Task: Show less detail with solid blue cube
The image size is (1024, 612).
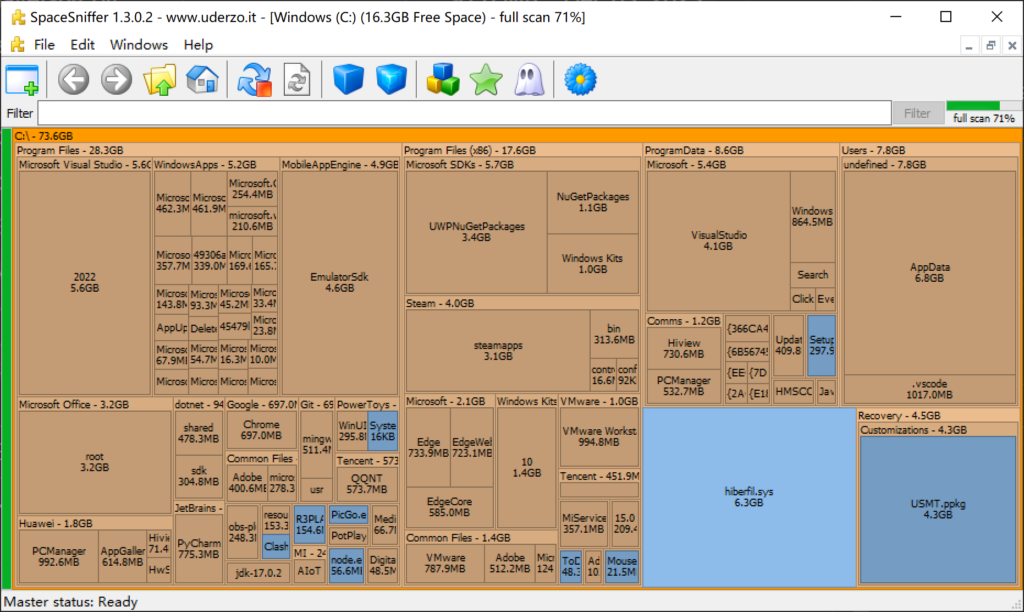Action: pyautogui.click(x=348, y=80)
